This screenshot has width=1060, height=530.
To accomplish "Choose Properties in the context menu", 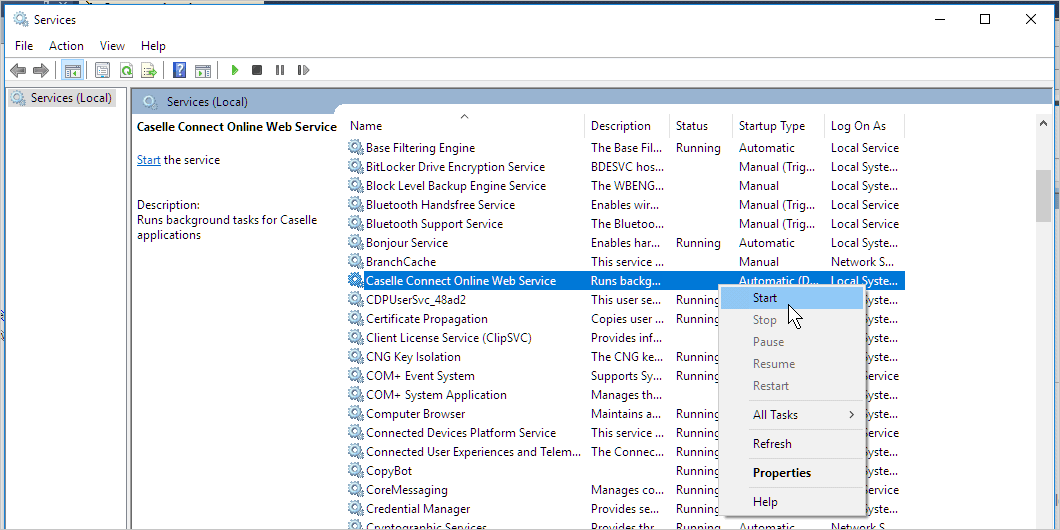I will (x=792, y=473).
